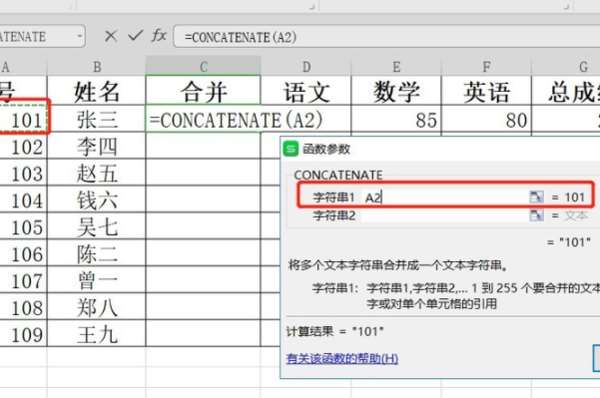
Task: Click the 函数参数 dialog WPS icon
Action: [290, 148]
